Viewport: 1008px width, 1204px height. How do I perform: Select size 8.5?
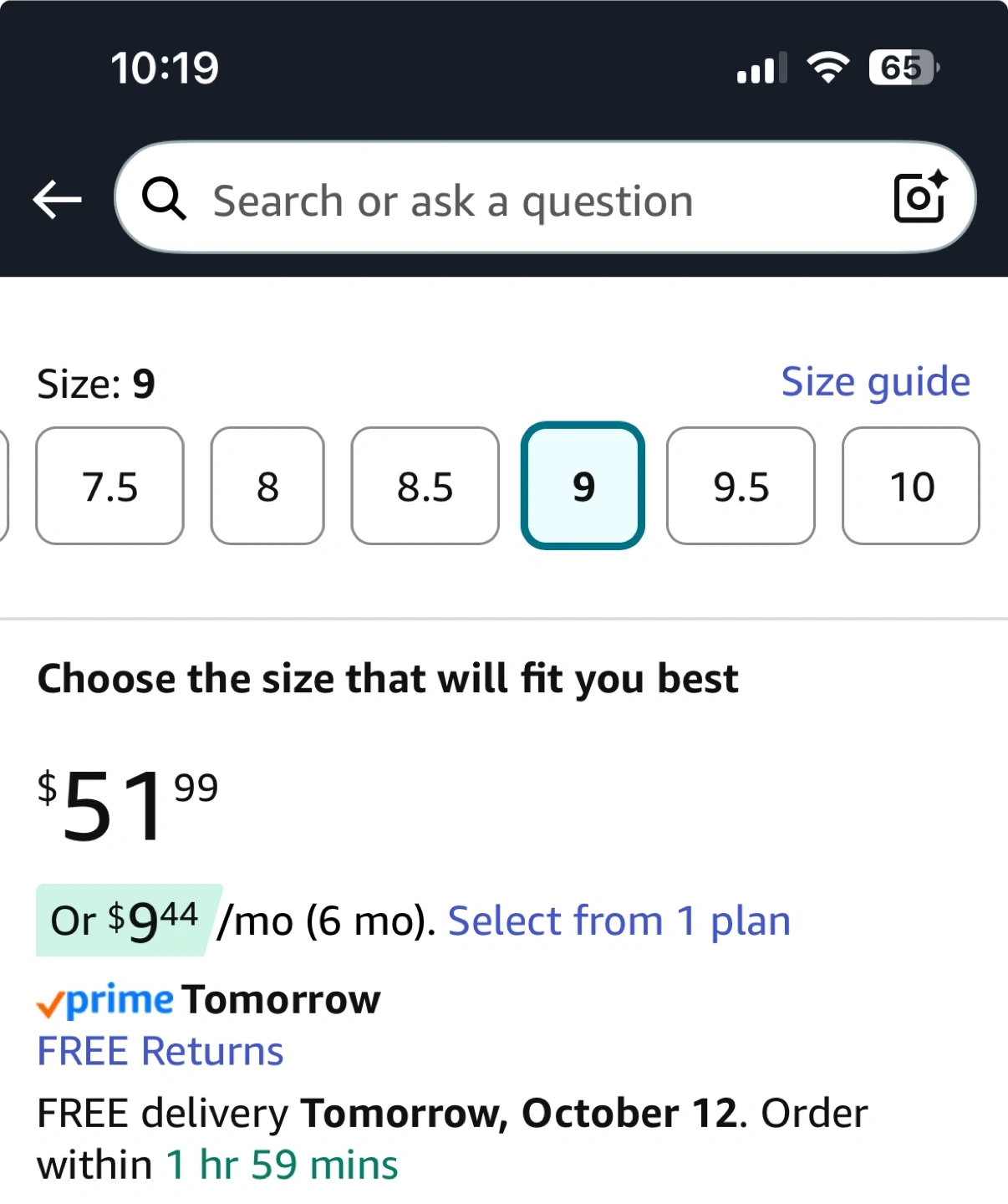coord(425,486)
